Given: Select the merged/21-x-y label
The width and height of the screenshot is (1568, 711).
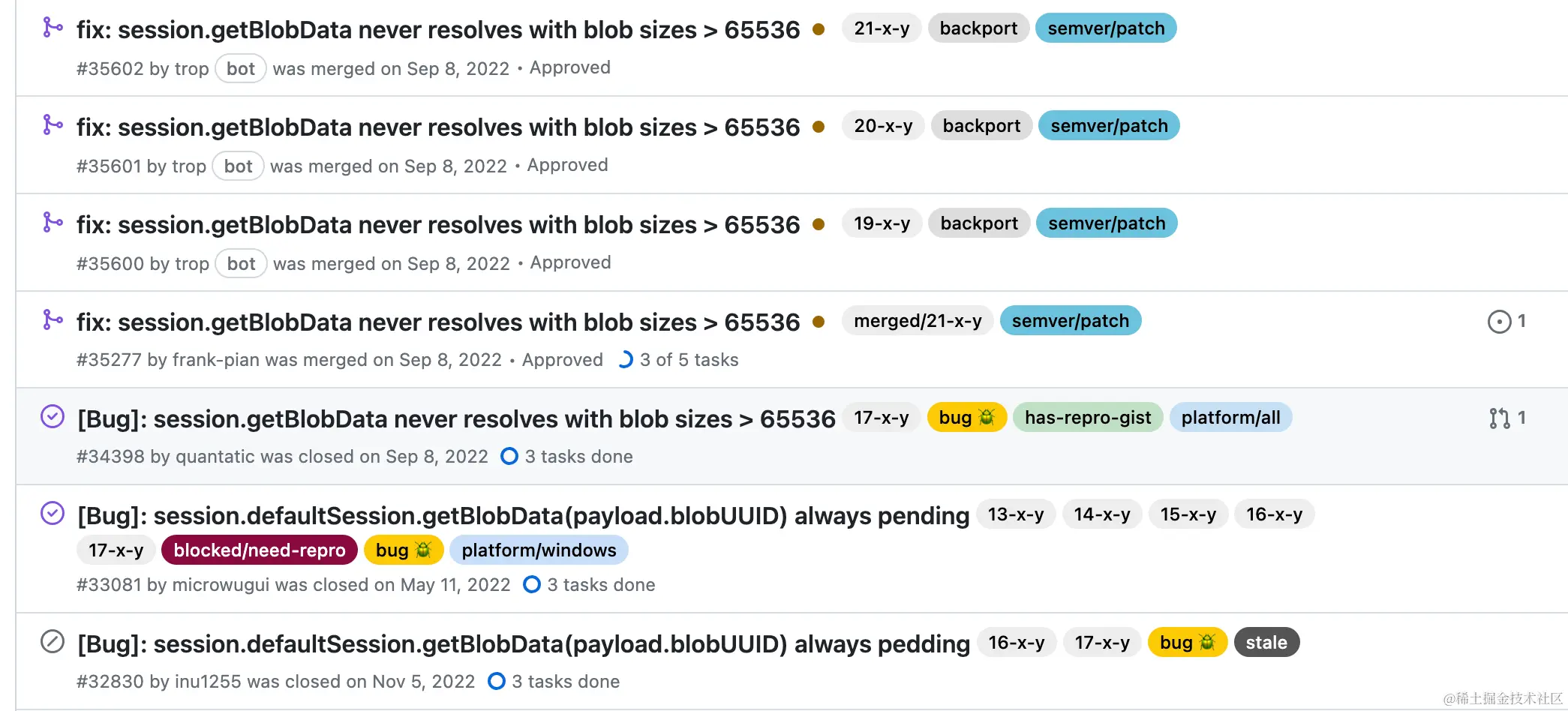Looking at the screenshot, I should pos(918,321).
